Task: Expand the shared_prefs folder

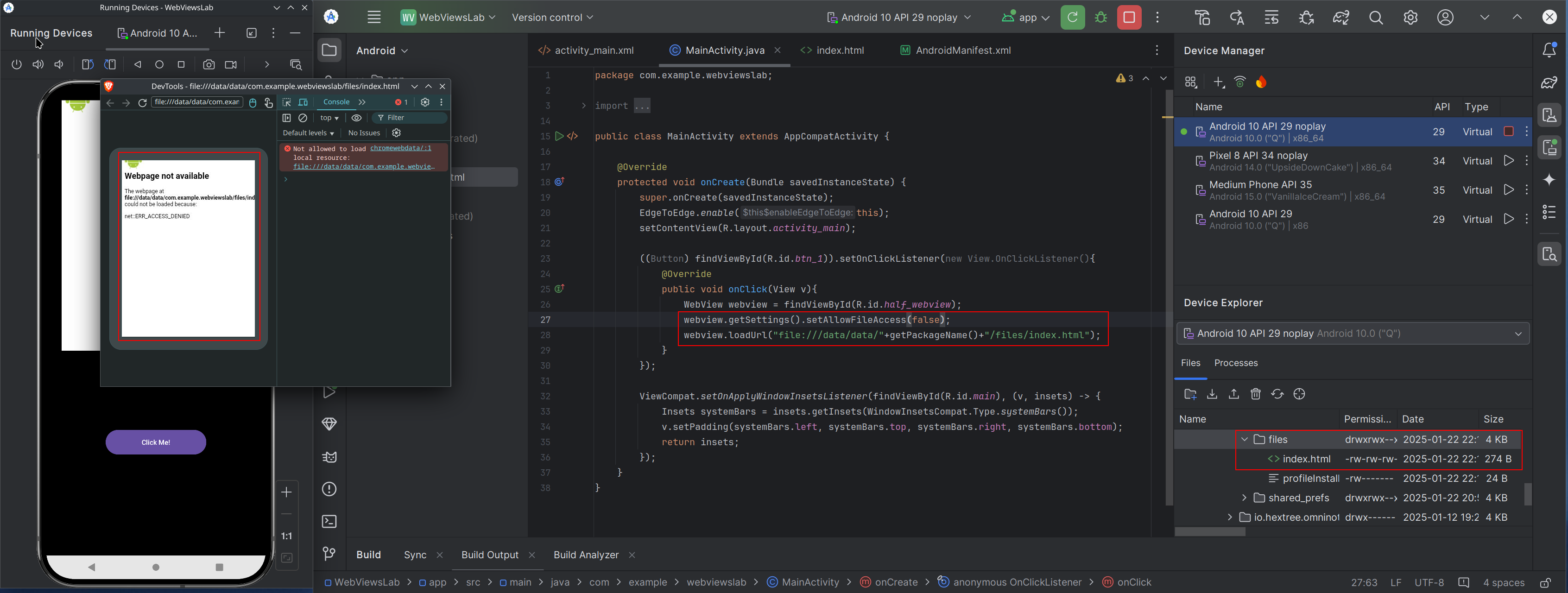Action: [x=1244, y=498]
